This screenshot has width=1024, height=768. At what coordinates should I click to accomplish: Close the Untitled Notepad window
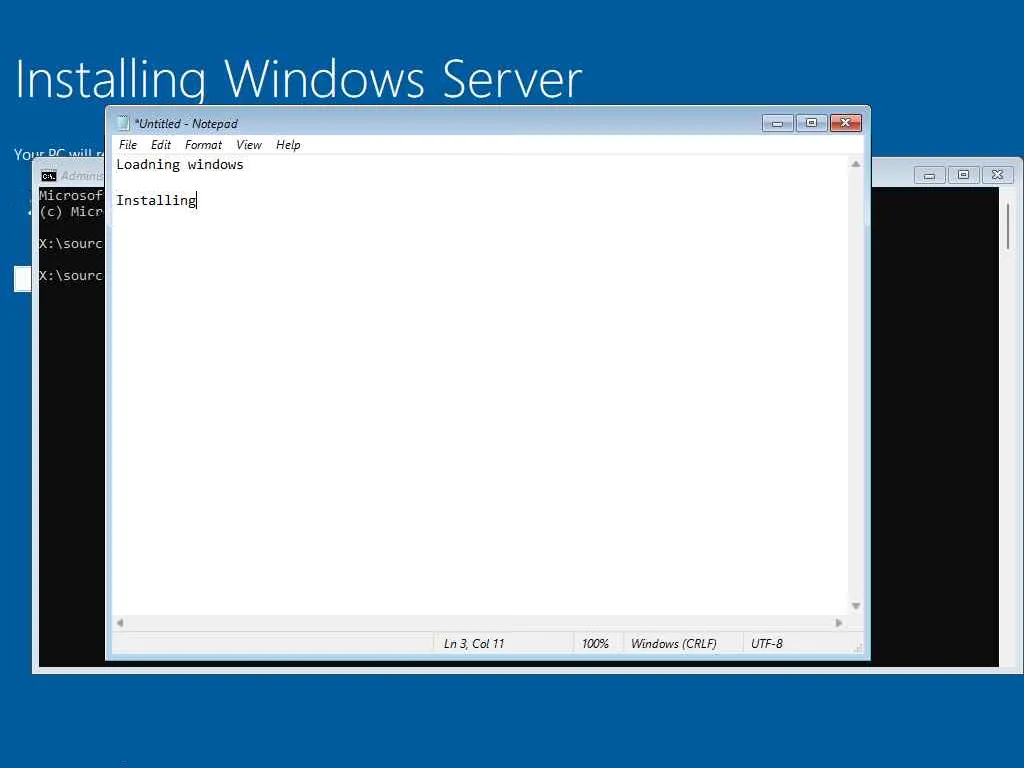pos(846,123)
